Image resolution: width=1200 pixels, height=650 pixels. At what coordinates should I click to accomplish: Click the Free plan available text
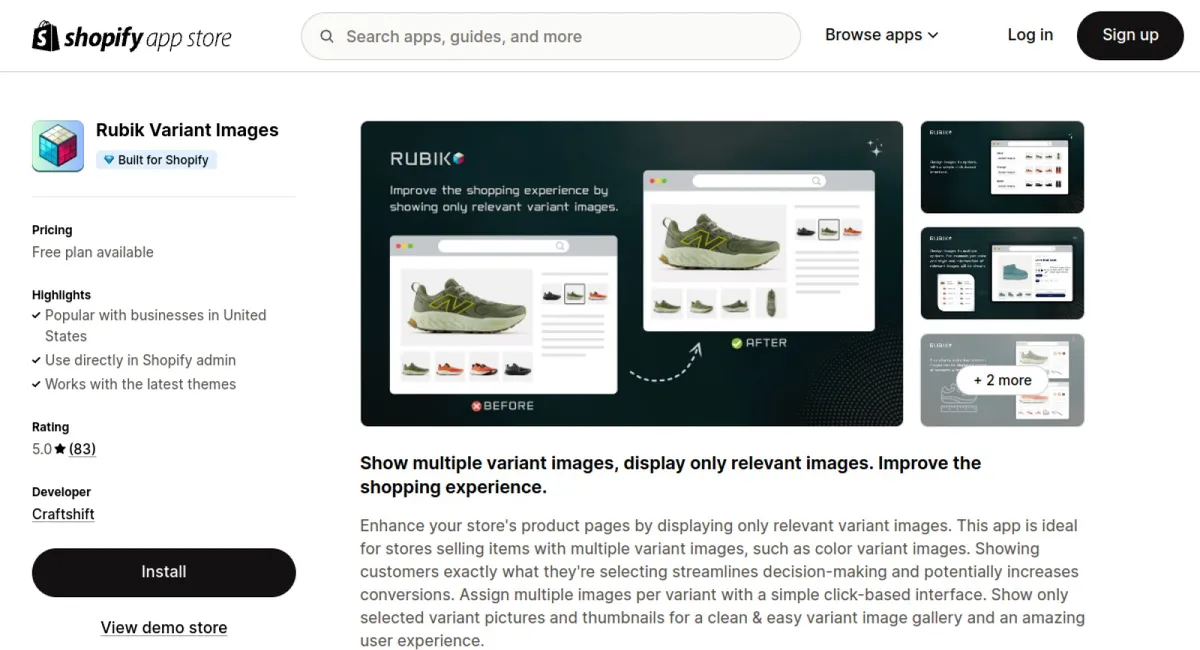click(93, 252)
